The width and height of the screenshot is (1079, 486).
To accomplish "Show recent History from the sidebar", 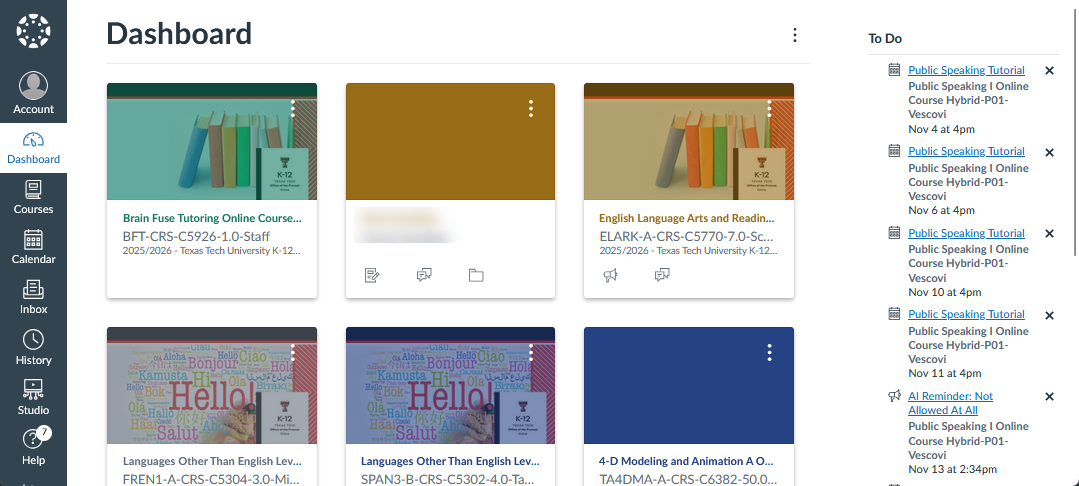I will click(33, 346).
